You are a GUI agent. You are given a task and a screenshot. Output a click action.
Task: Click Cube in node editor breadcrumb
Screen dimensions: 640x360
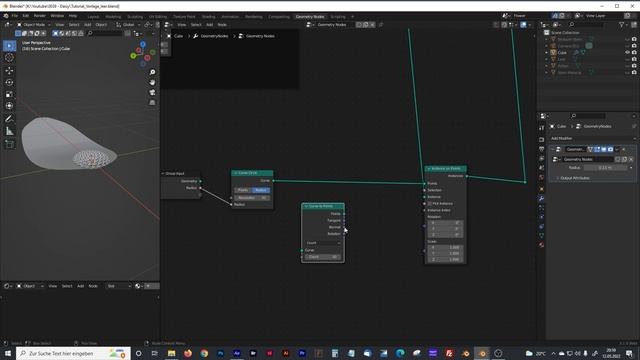(x=178, y=36)
